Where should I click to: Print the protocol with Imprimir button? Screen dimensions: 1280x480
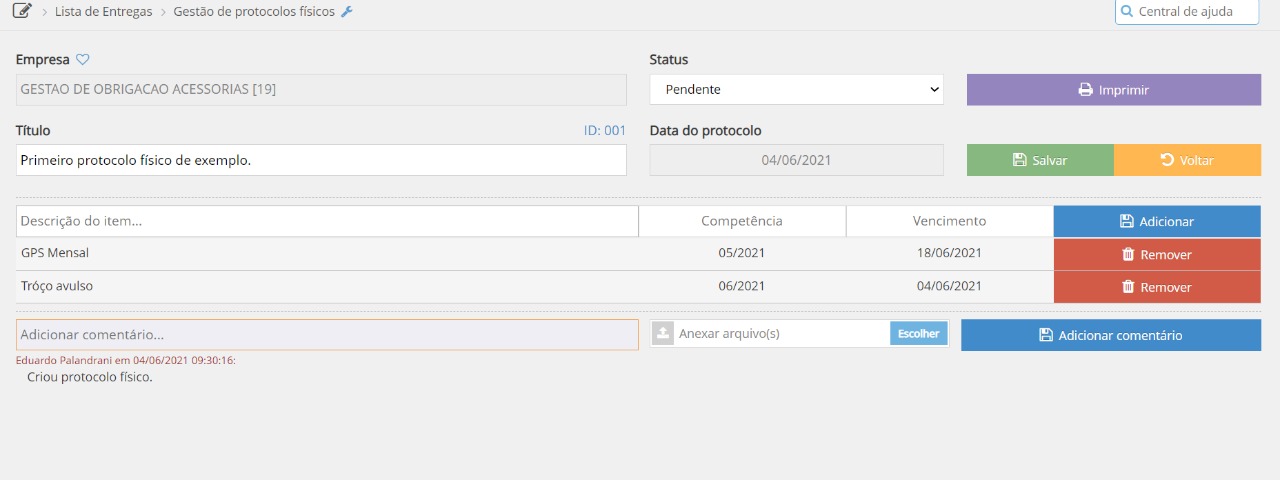point(1113,90)
